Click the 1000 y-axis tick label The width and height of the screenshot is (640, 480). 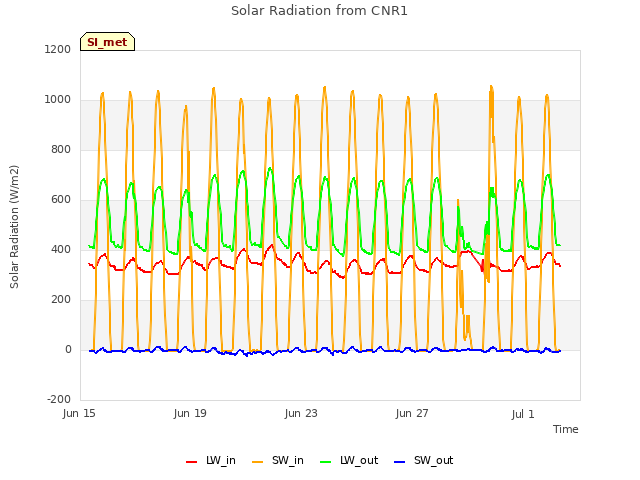58,100
